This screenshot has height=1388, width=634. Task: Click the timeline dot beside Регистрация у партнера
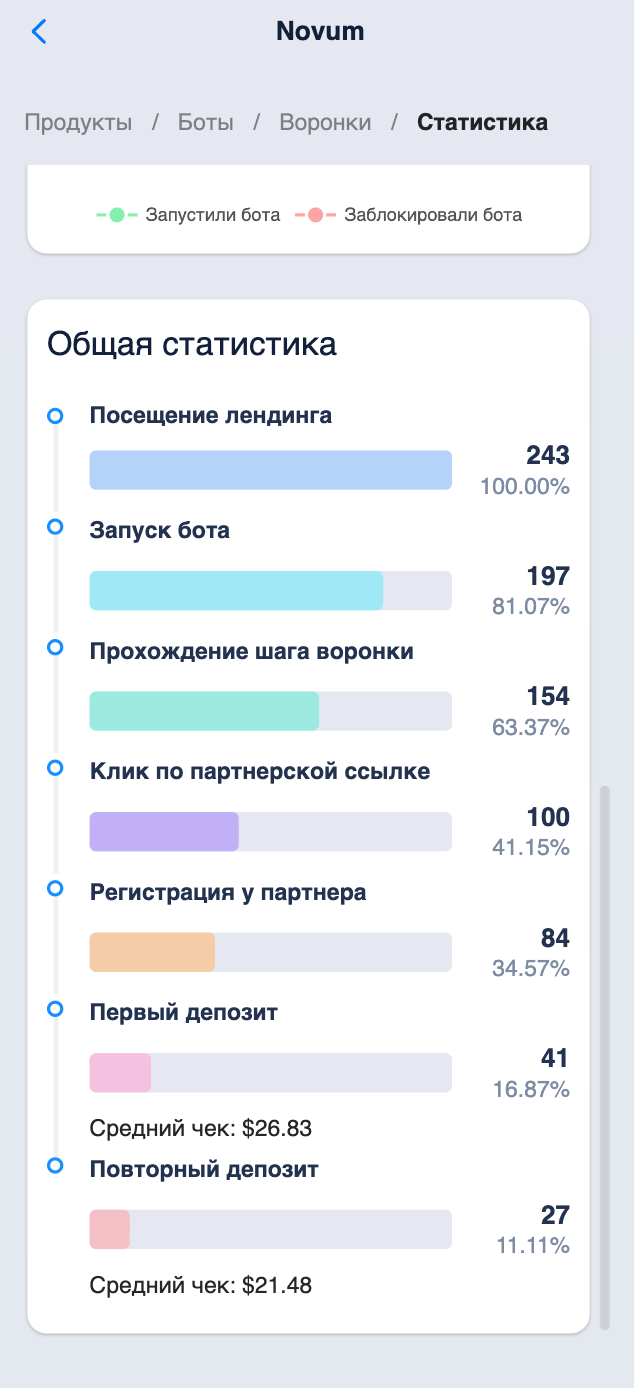tap(55, 888)
